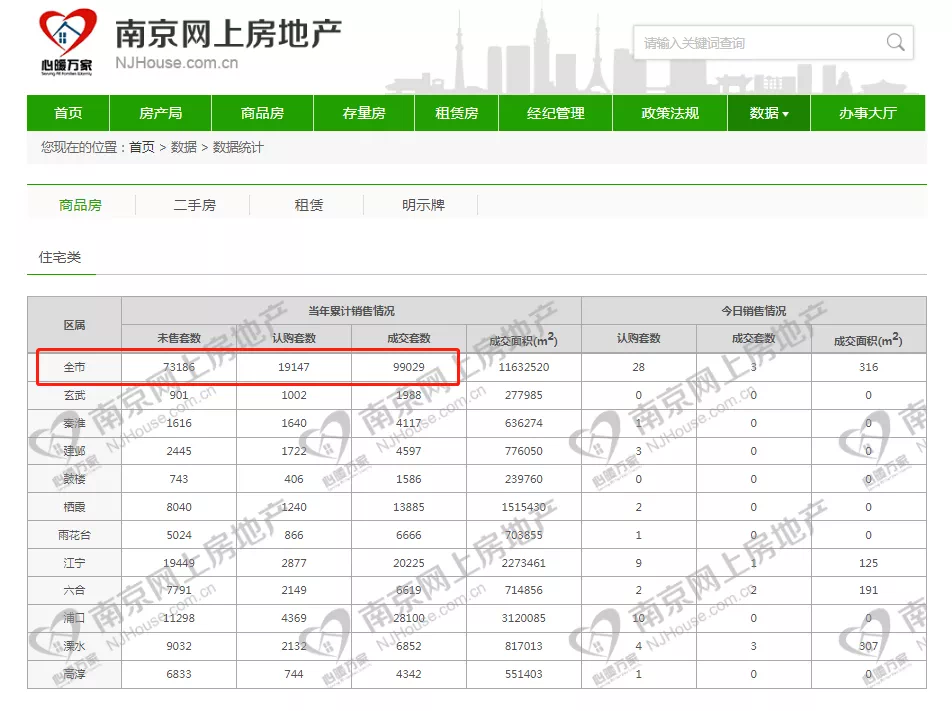Follow the 数据 breadcrumb link

pyautogui.click(x=183, y=148)
